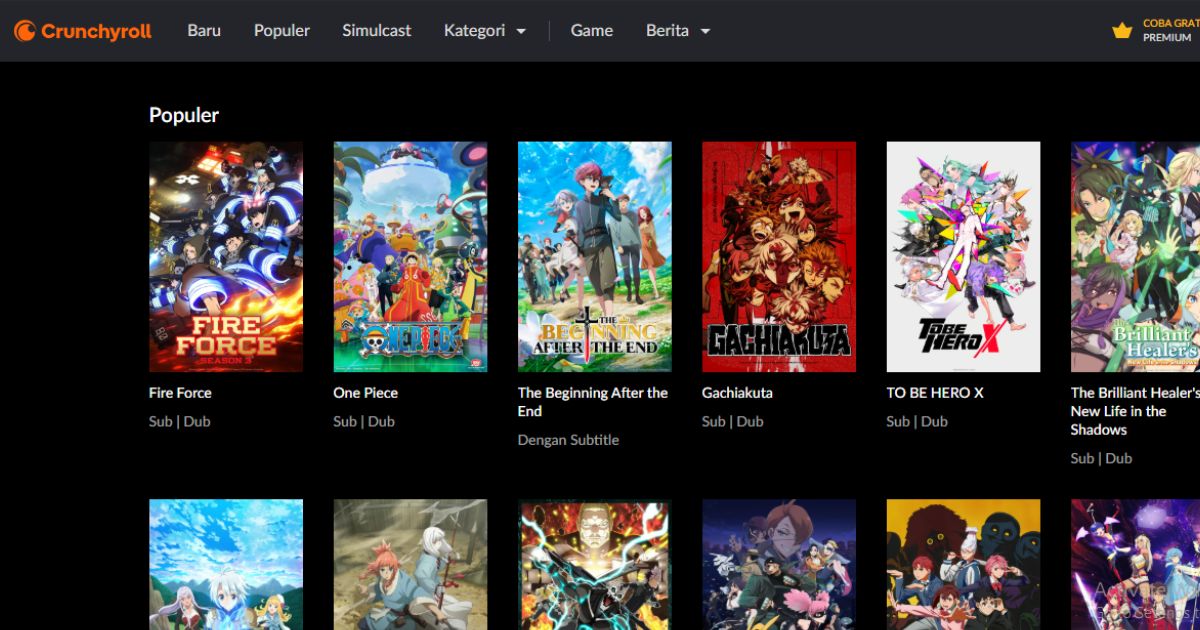Image resolution: width=1200 pixels, height=630 pixels.
Task: Click the "TO BE HERO X" title
Action: pyautogui.click(x=933, y=392)
